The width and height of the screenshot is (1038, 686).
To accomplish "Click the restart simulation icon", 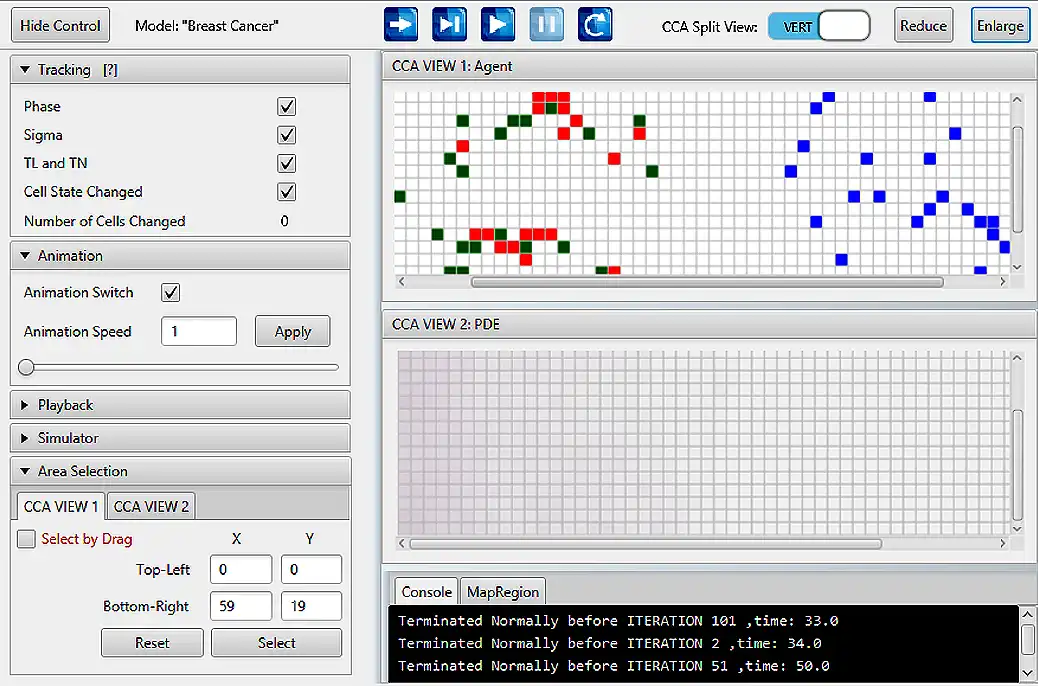I will click(594, 24).
